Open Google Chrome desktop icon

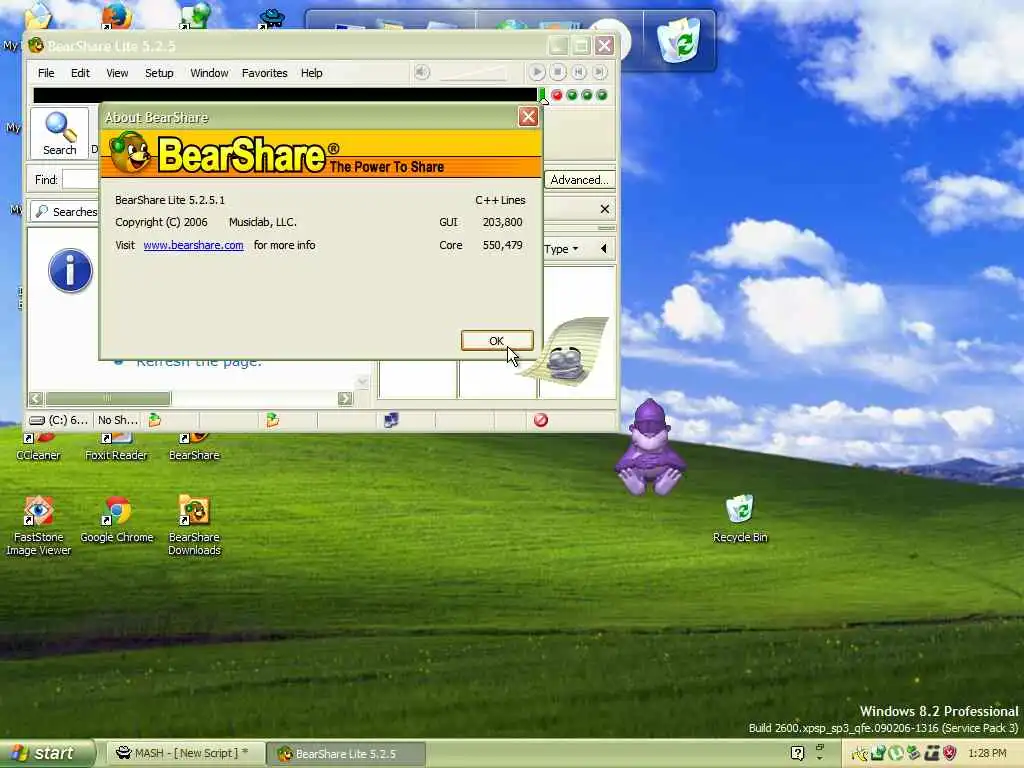[x=117, y=520]
